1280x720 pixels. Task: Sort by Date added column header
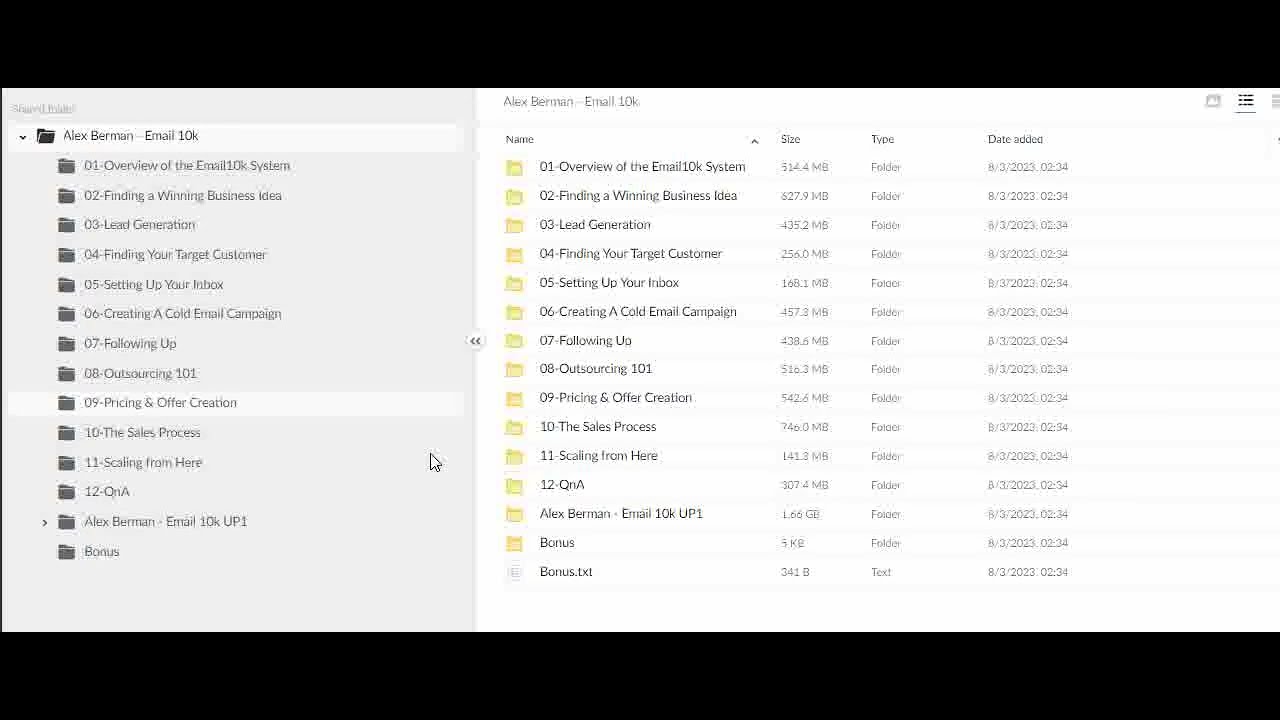coord(1015,139)
